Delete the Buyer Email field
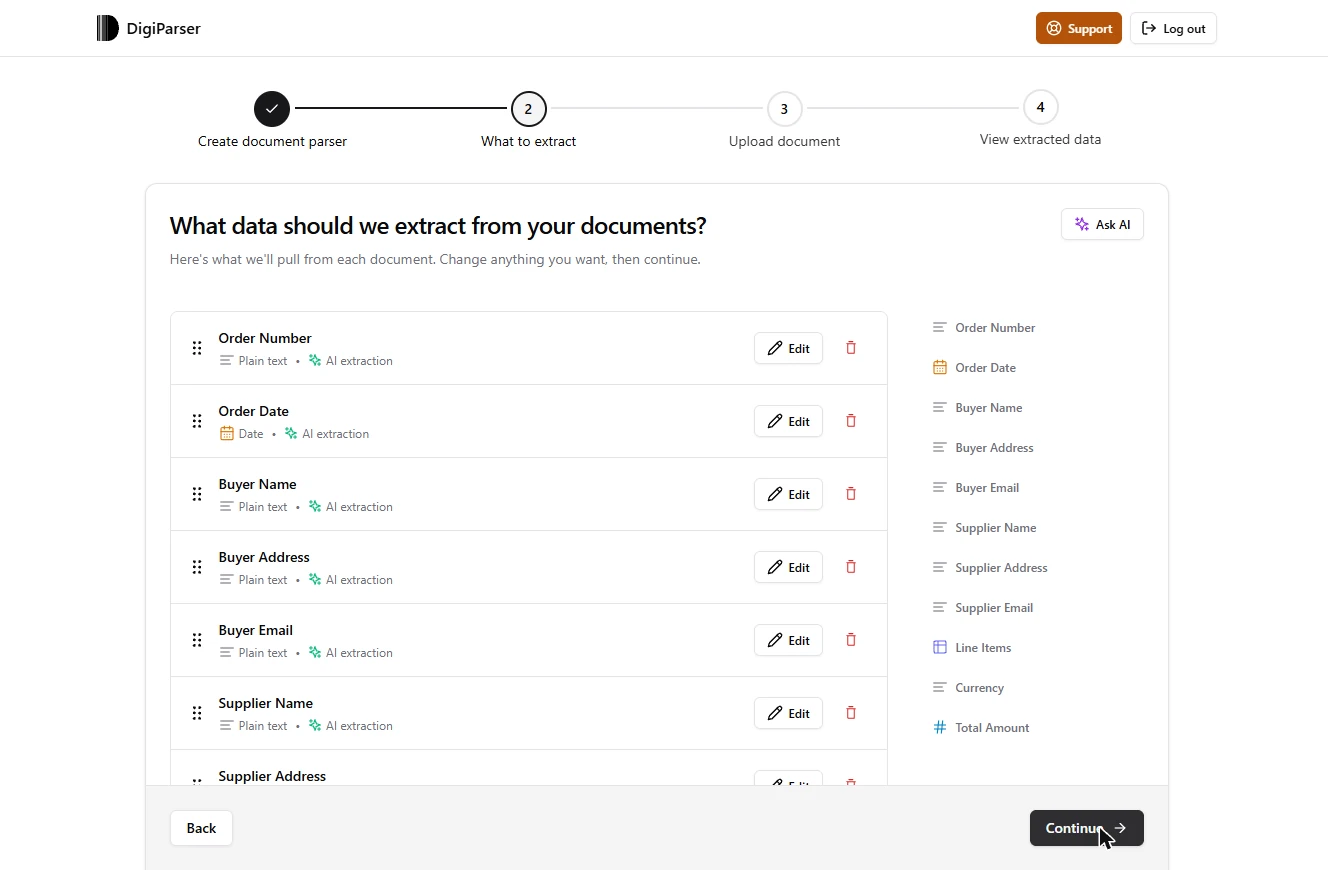Screen dimensions: 1328x870 coord(851,640)
